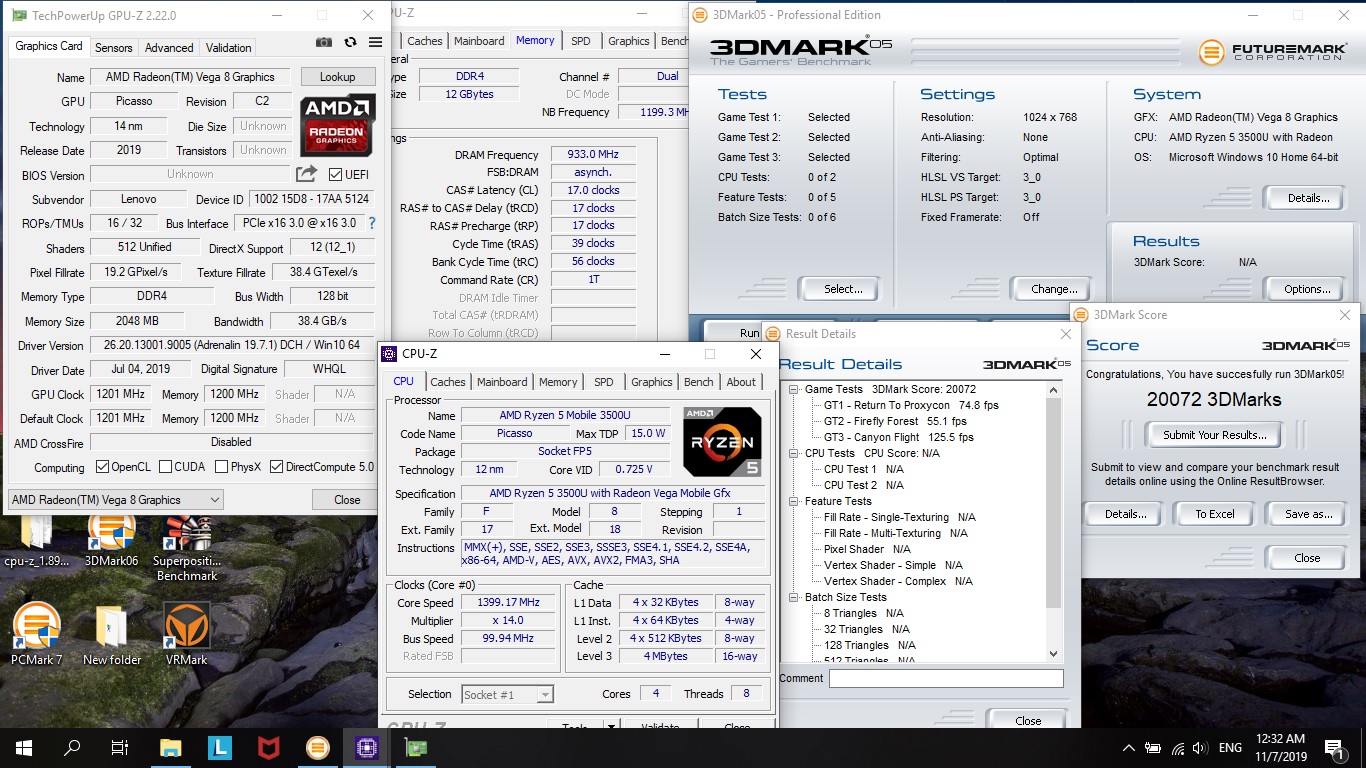1366x768 pixels.
Task: Select the GT2 - Firefly Forest result row
Action: (895, 421)
